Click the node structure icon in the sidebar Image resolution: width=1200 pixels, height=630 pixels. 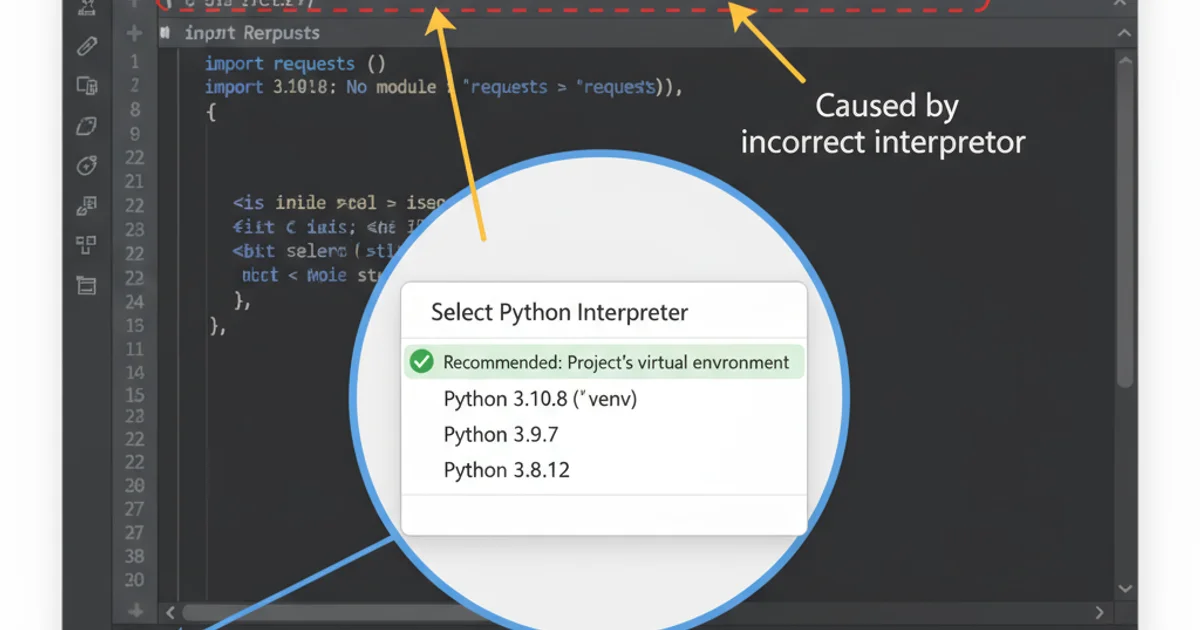[86, 245]
